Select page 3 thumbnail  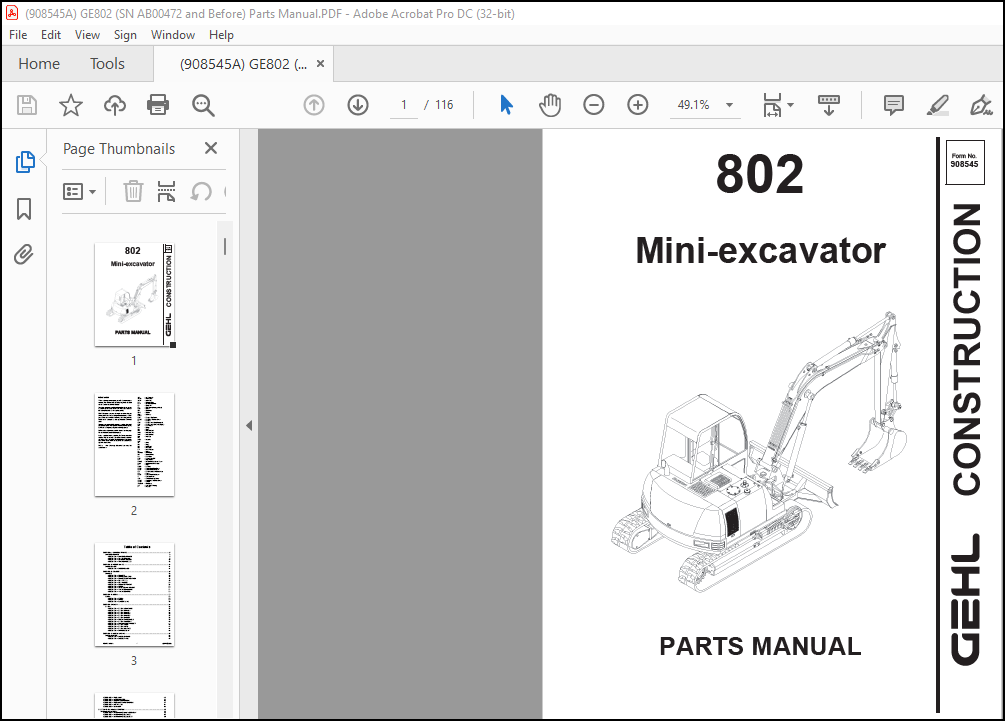pyautogui.click(x=134, y=595)
